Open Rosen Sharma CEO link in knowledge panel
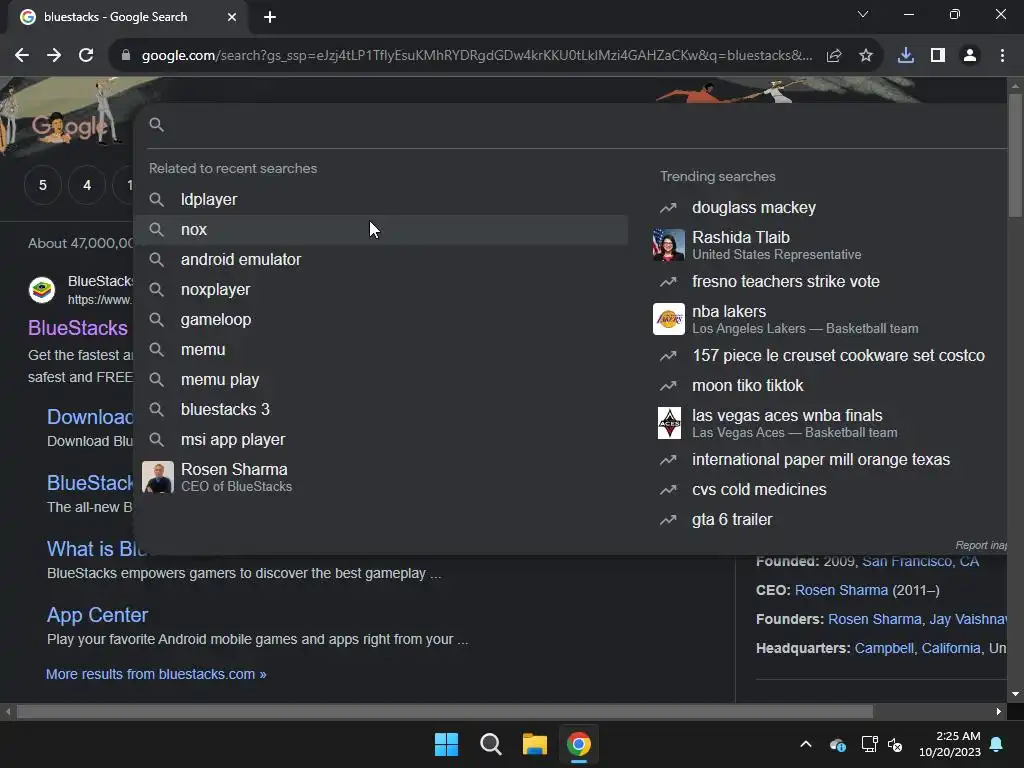Image resolution: width=1024 pixels, height=768 pixels. [841, 590]
